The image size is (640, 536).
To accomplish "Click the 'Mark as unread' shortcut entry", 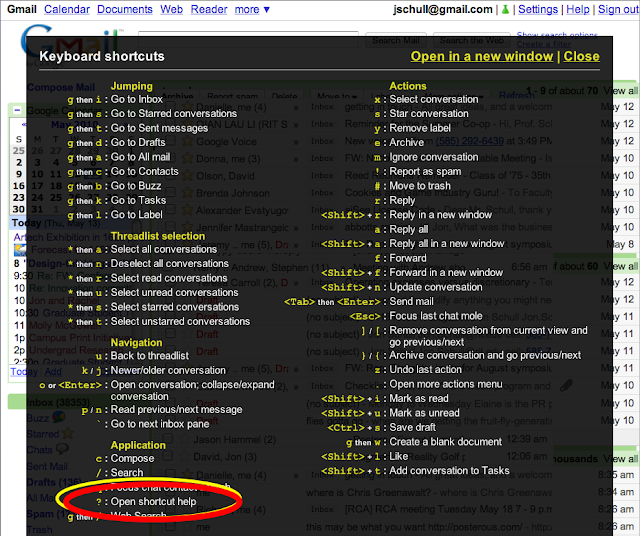I will click(424, 413).
